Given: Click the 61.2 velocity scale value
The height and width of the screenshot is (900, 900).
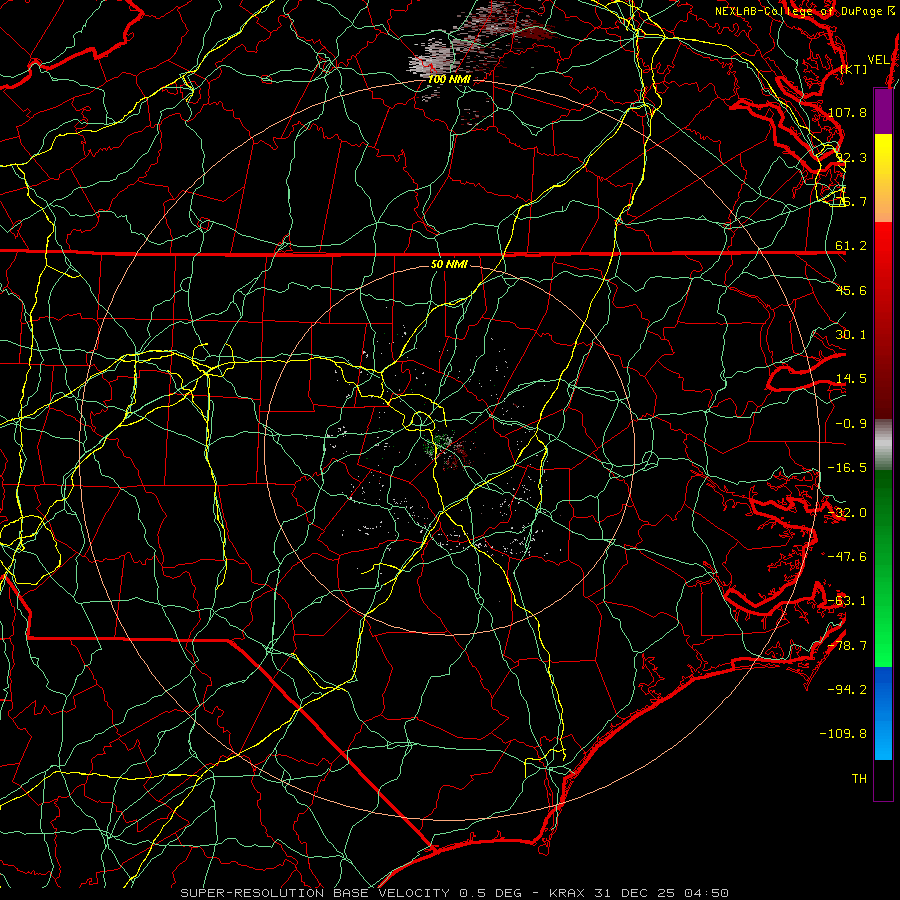Looking at the screenshot, I should (851, 246).
